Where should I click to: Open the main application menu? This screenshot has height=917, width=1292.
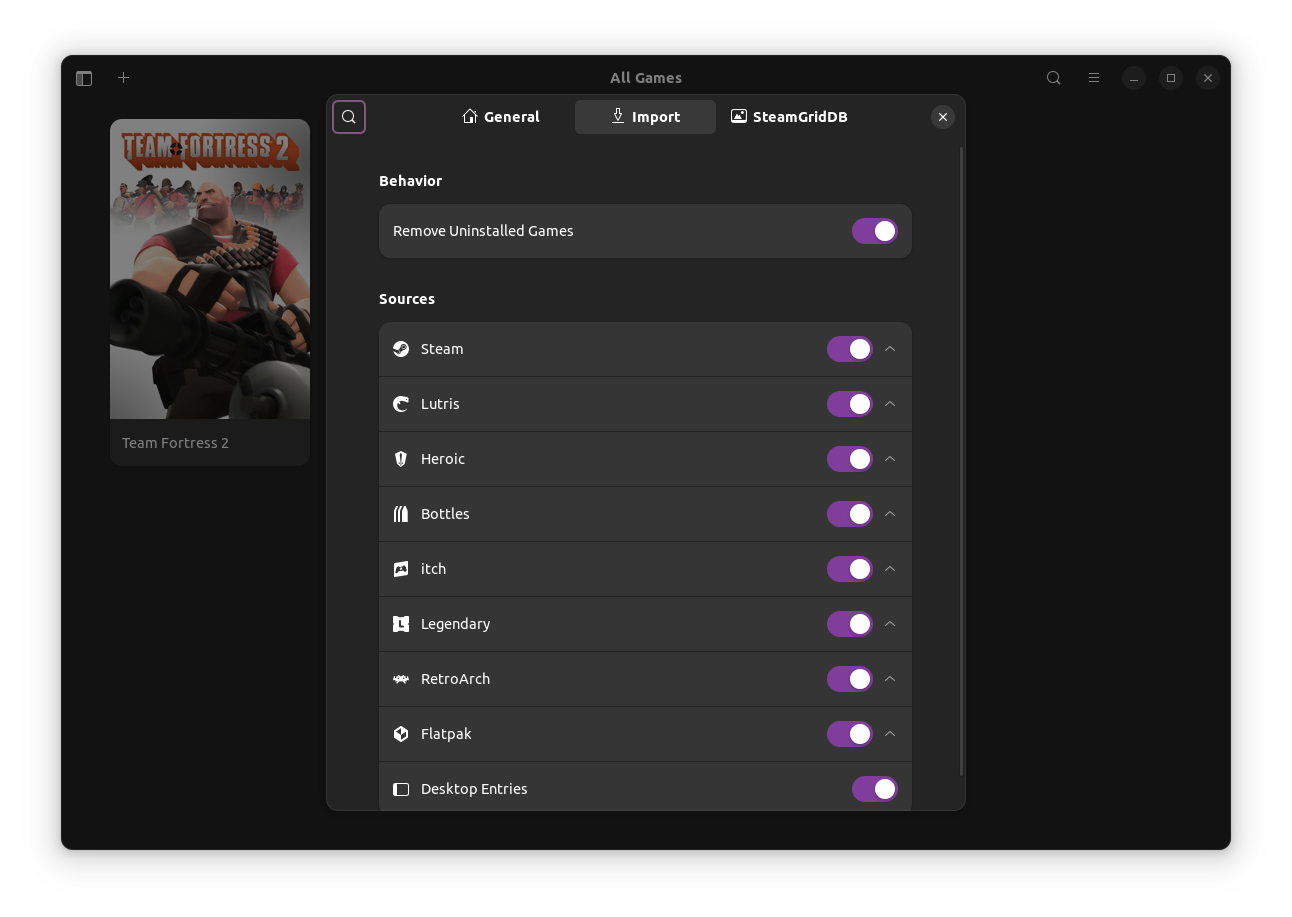point(1093,77)
